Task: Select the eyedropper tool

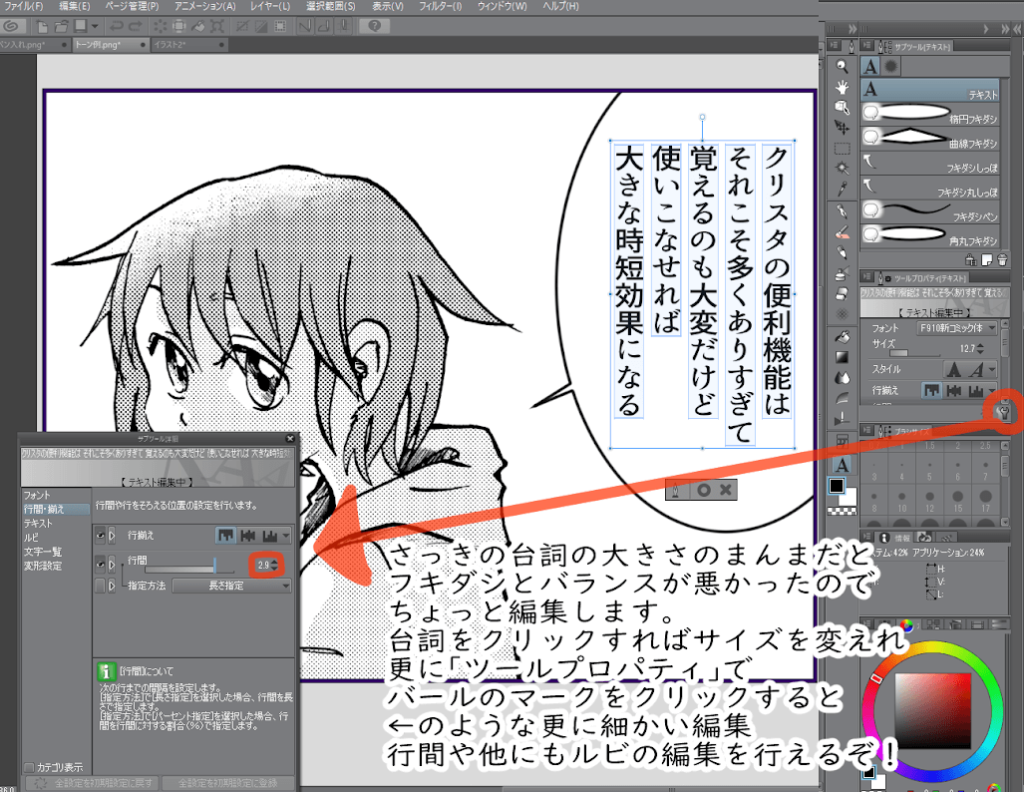Action: [842, 189]
